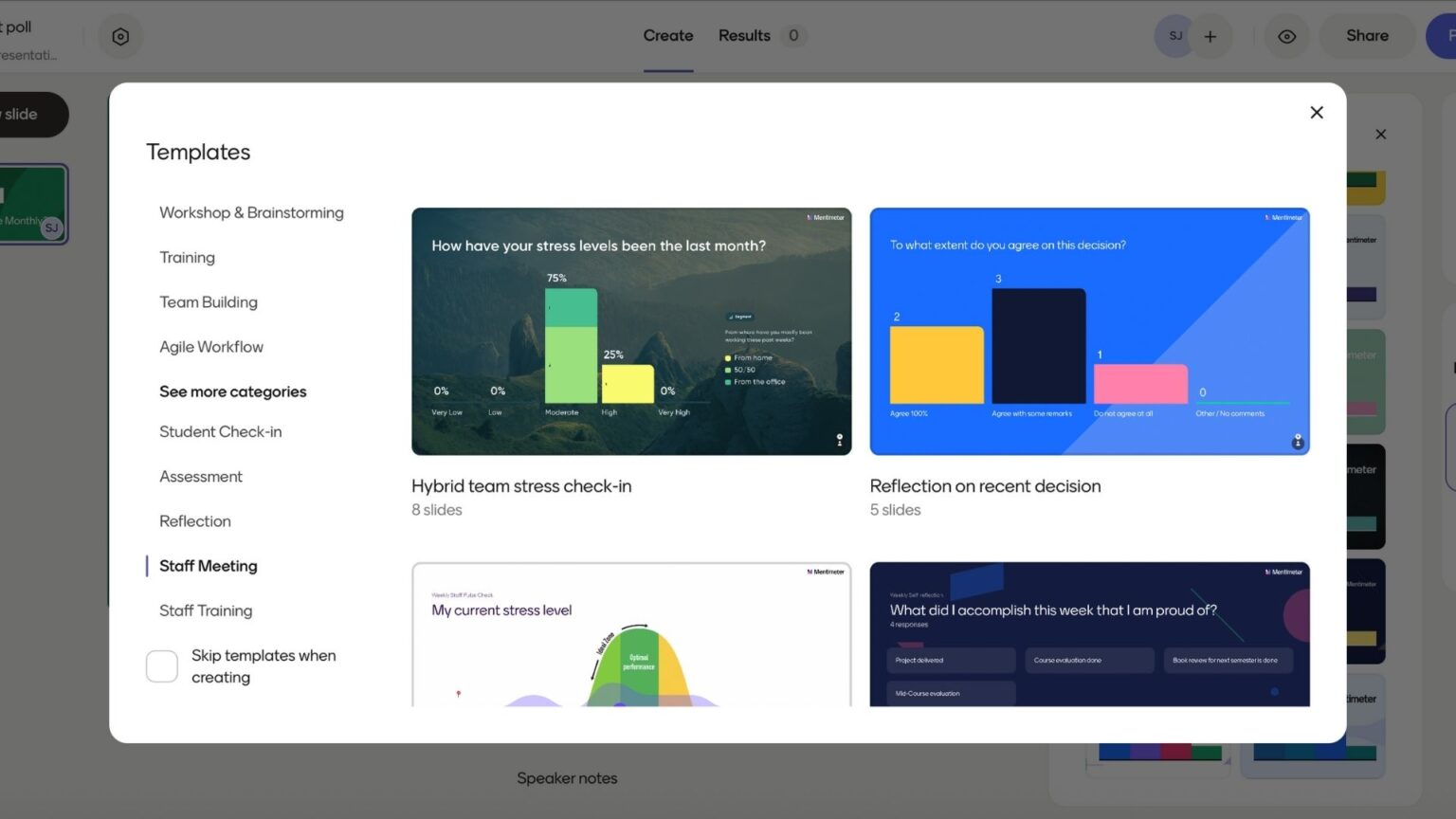This screenshot has height=819, width=1456.
Task: Select the Staff Meeting category
Action: pyautogui.click(x=208, y=565)
